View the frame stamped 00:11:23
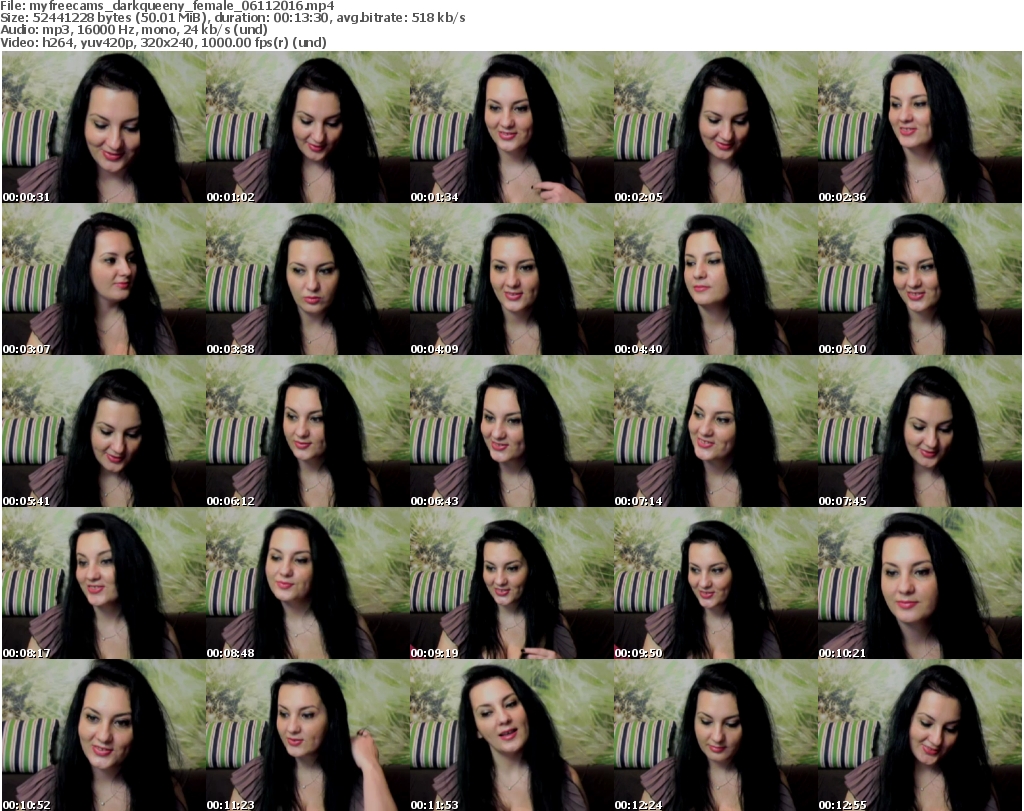The width and height of the screenshot is (1024, 811). (308, 735)
